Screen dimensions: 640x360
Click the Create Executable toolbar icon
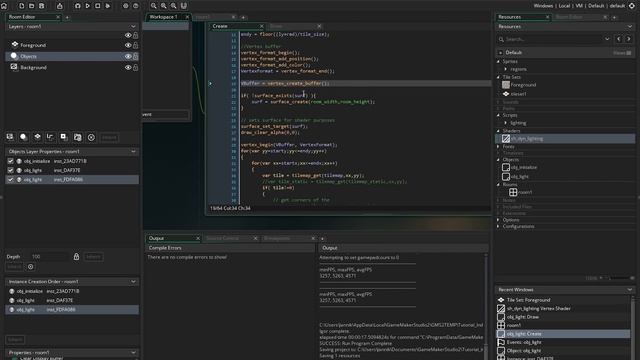[60, 6]
